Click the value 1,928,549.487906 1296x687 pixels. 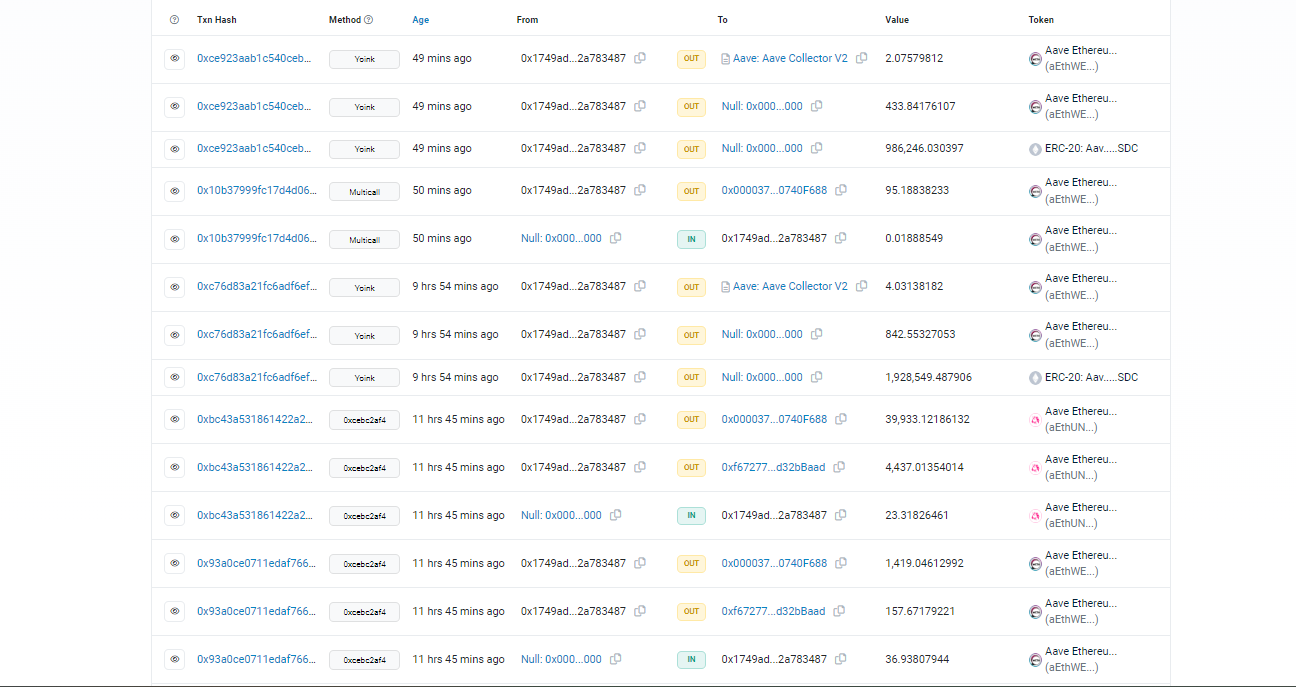pyautogui.click(x=928, y=377)
